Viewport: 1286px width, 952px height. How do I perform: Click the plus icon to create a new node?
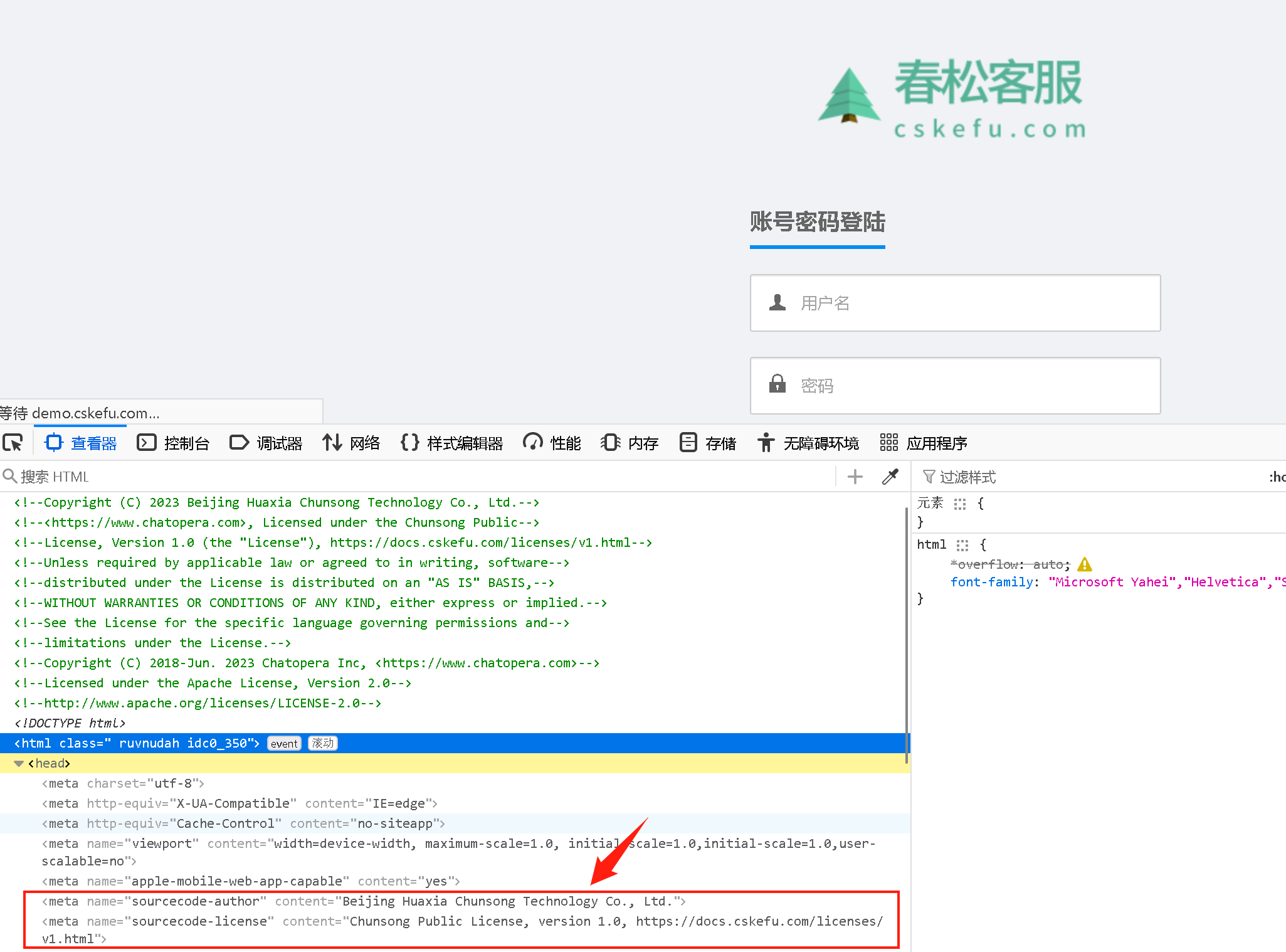pos(855,477)
